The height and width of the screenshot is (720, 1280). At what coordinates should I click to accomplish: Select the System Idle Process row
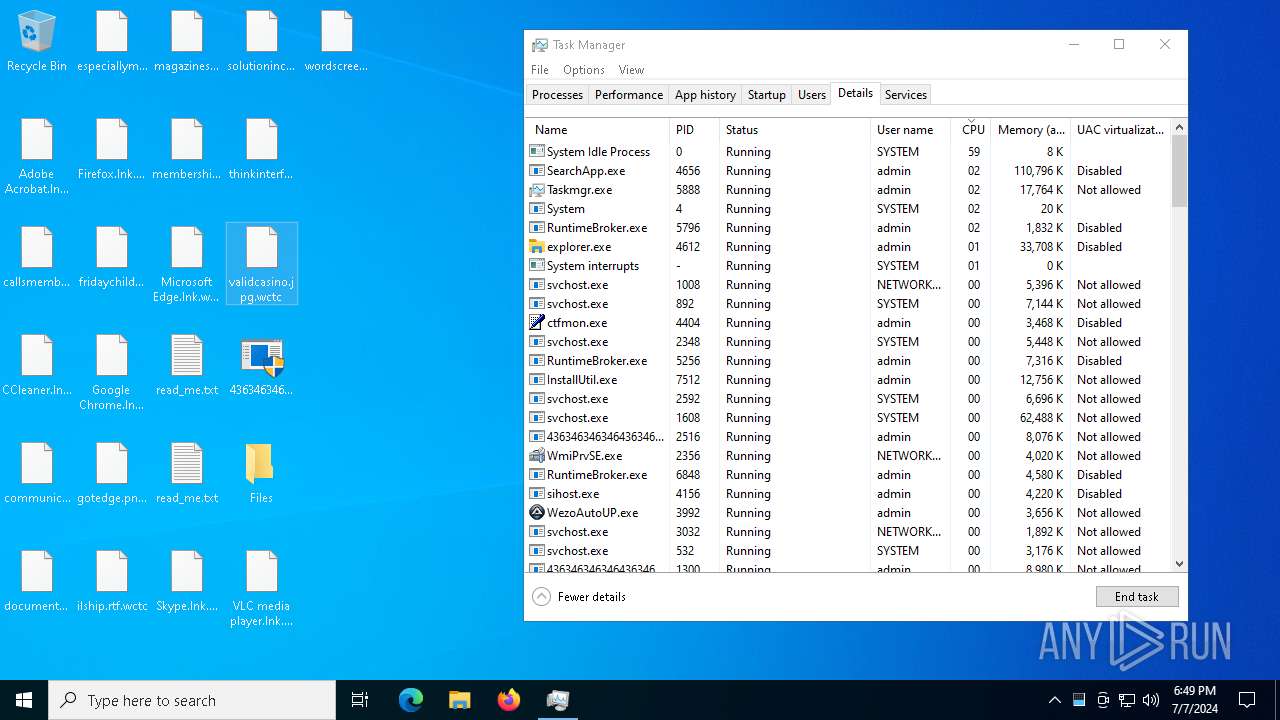click(848, 152)
